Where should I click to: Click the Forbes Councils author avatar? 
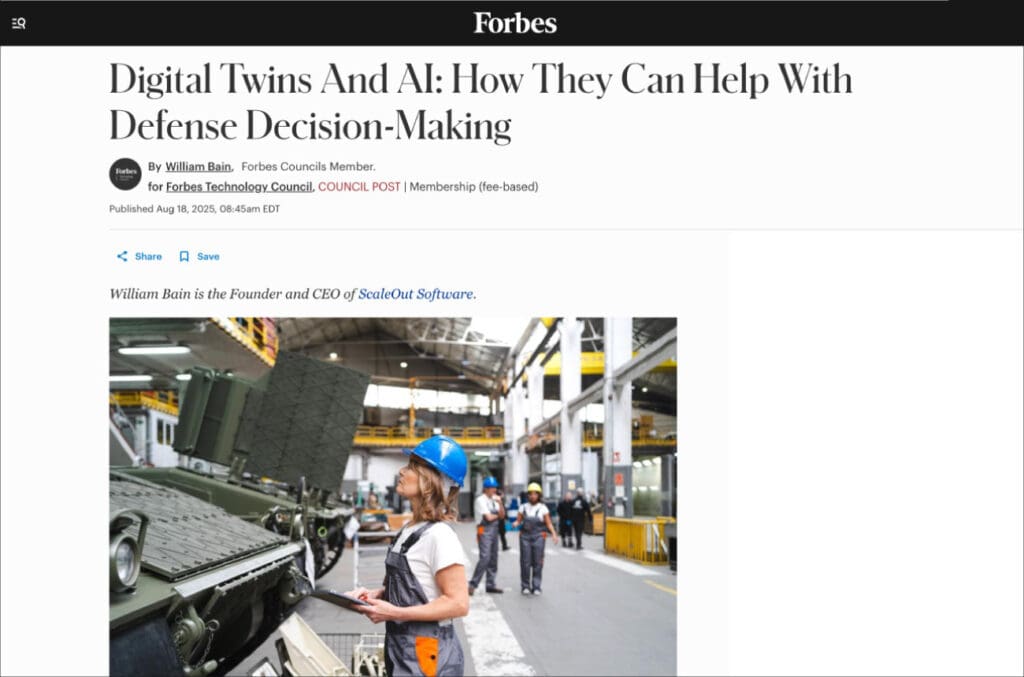pyautogui.click(x=125, y=174)
